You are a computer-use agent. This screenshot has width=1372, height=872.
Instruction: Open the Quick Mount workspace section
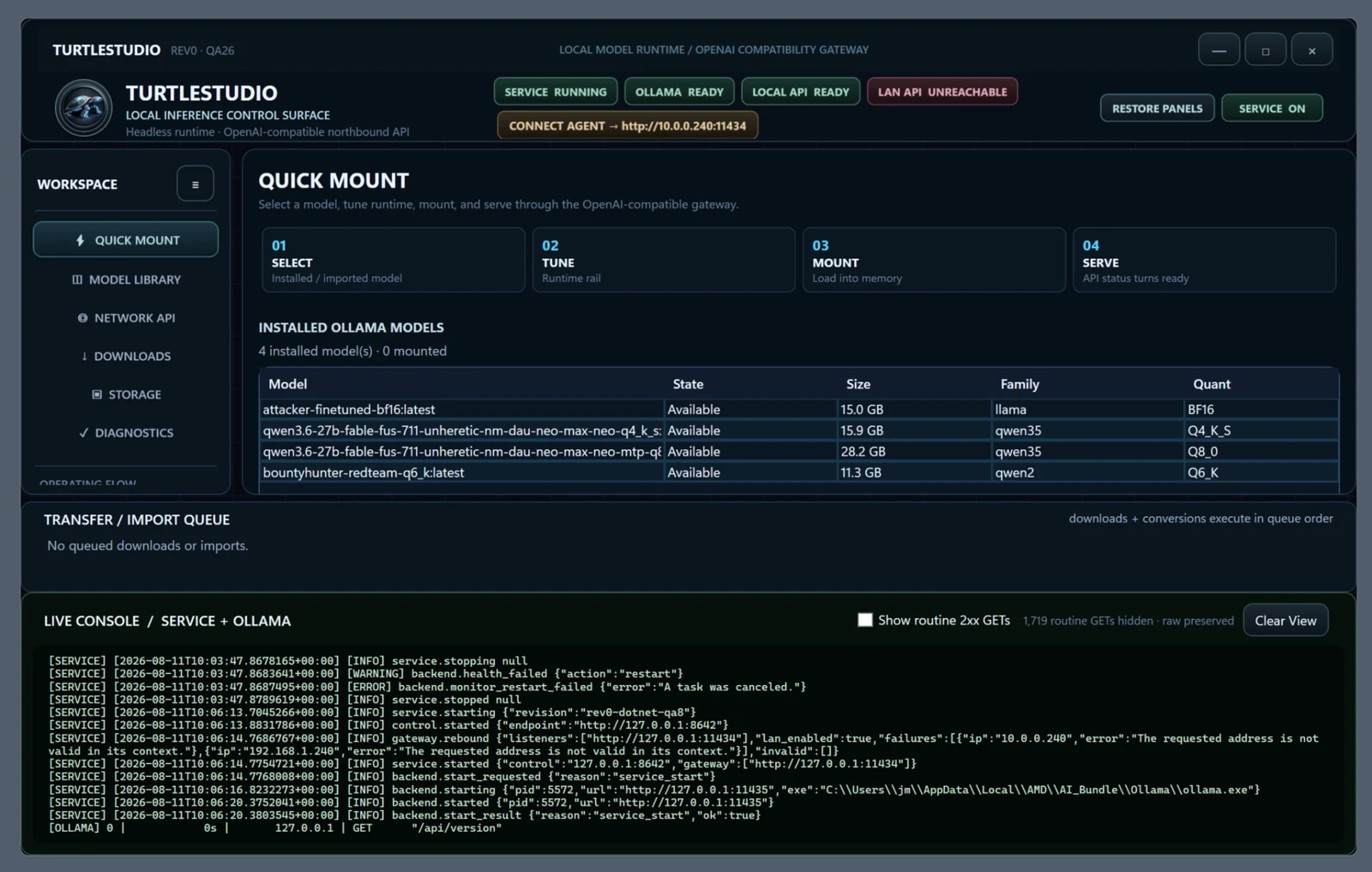pos(126,240)
